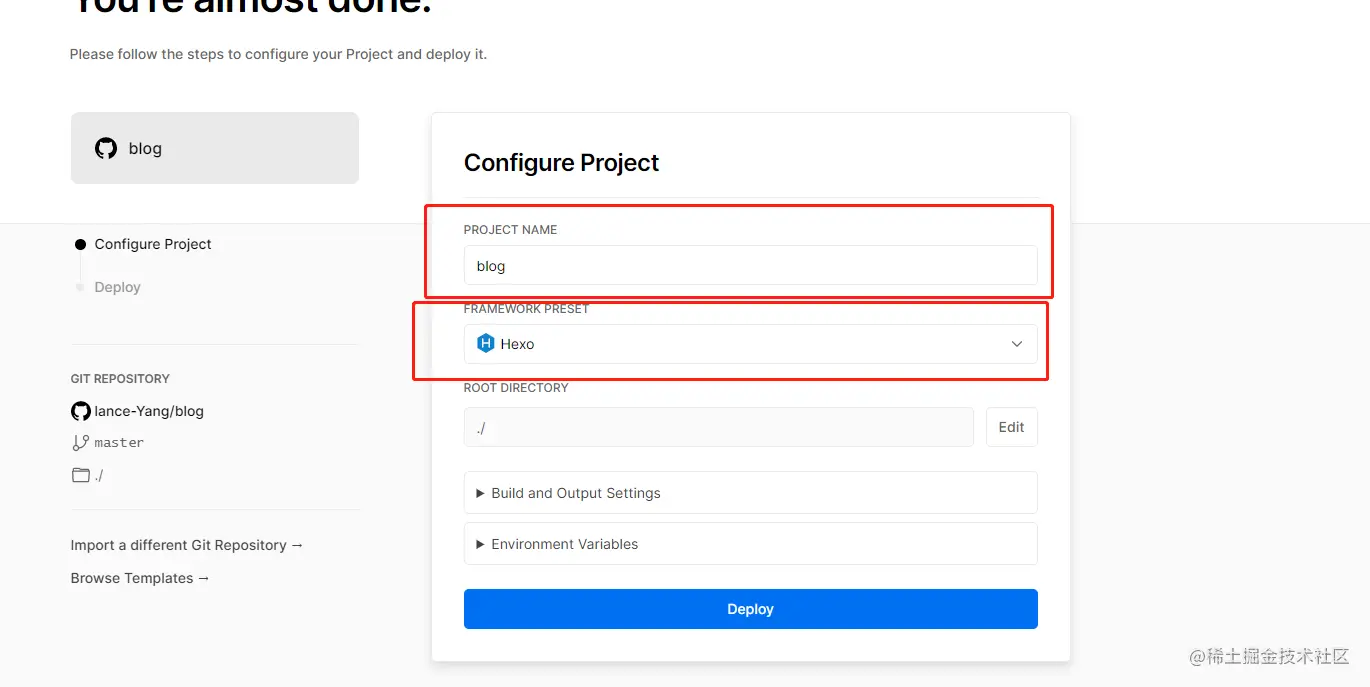Focus the Project Name input field
The image size is (1370, 687).
750,266
